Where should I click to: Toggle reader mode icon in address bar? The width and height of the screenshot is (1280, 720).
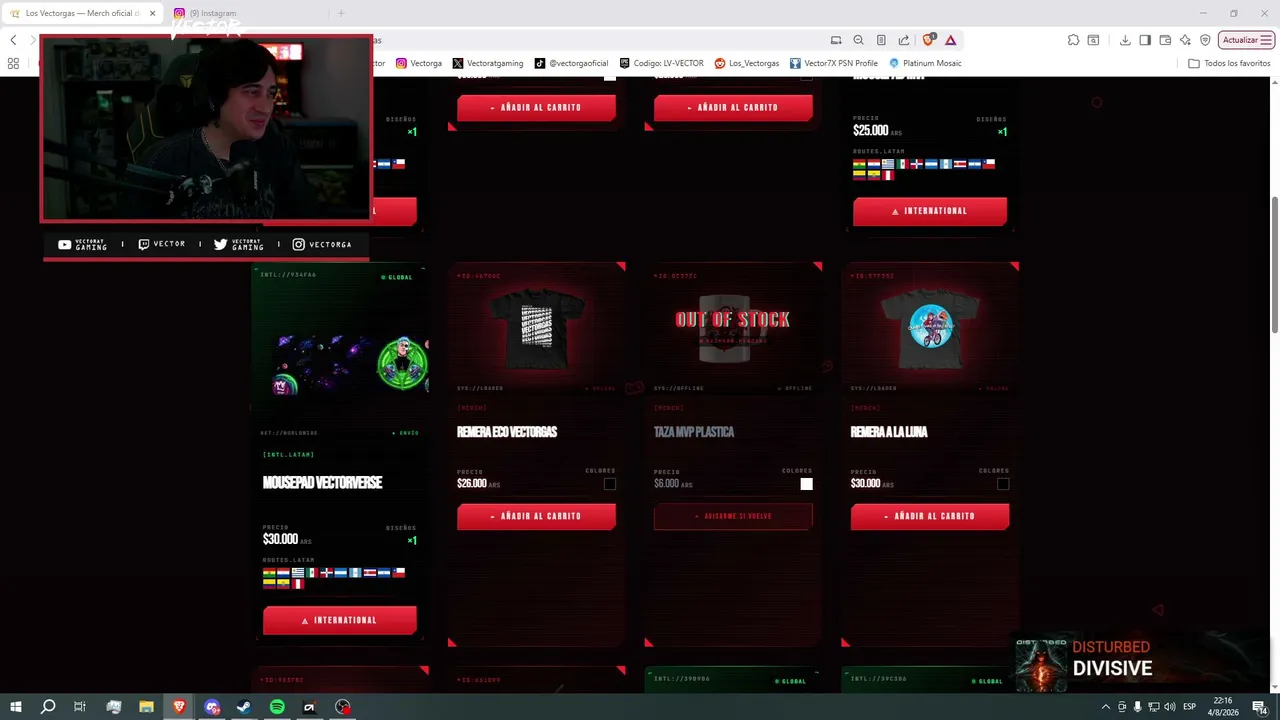click(x=881, y=40)
